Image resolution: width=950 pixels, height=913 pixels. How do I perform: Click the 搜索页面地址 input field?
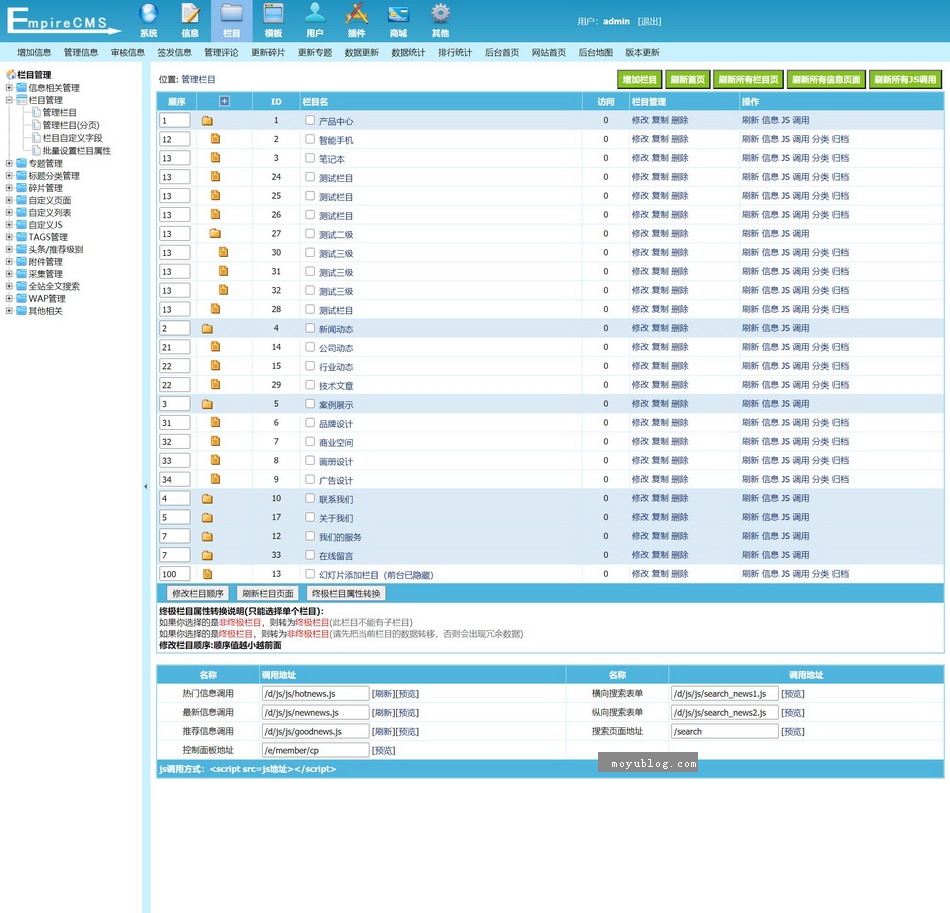point(725,731)
